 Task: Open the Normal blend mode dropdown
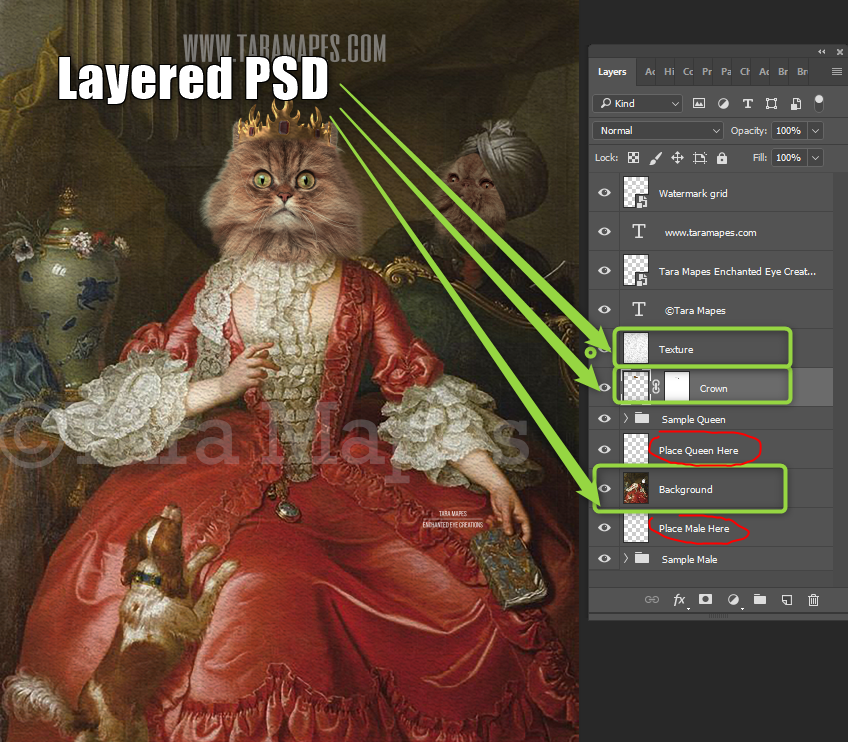pyautogui.click(x=658, y=130)
